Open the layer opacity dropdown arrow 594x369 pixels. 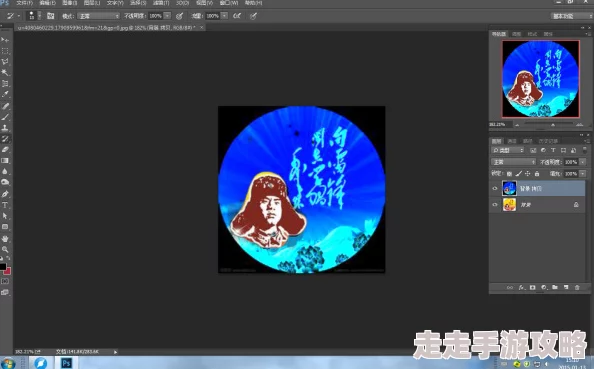pos(583,162)
